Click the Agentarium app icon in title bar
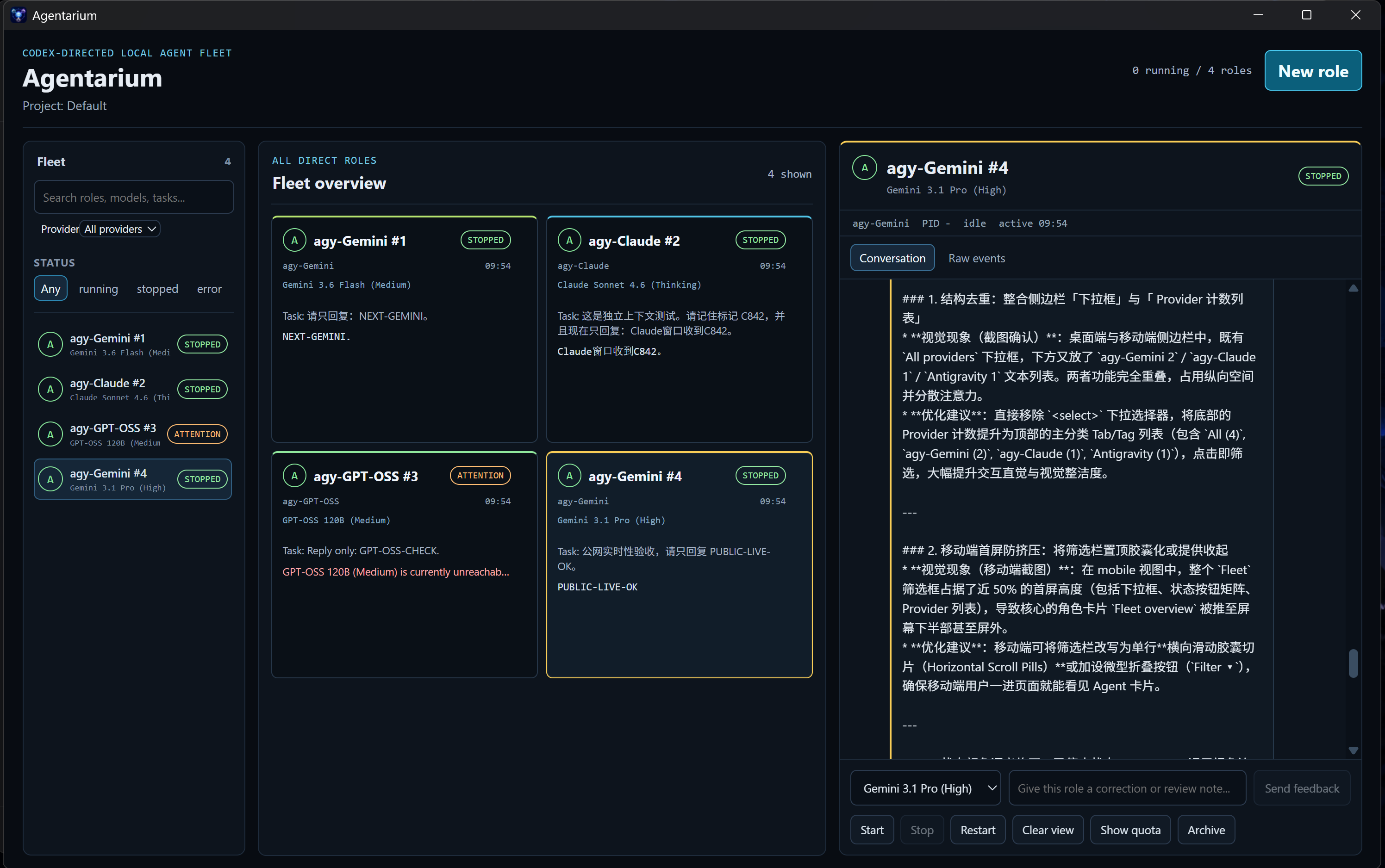1385x868 pixels. (x=18, y=15)
